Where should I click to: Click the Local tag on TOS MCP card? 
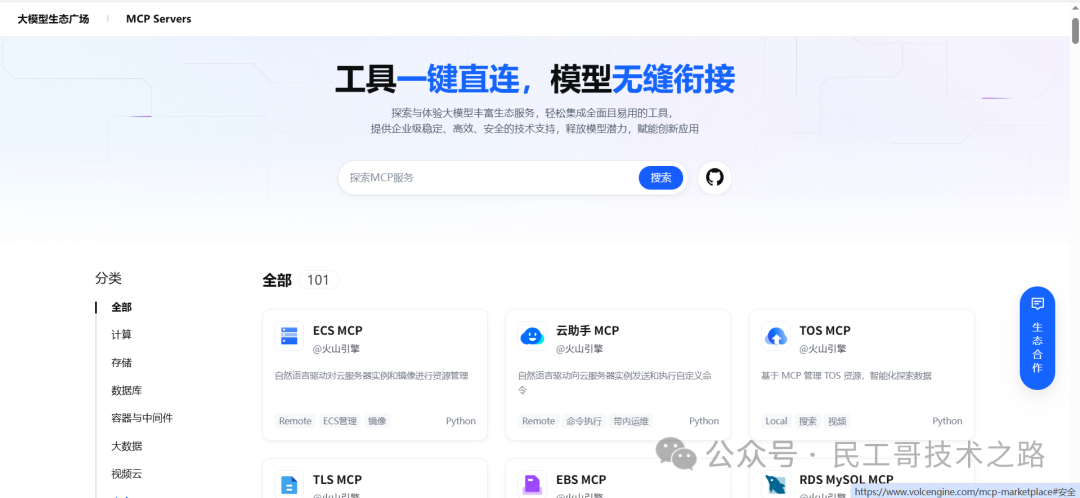[x=776, y=421]
